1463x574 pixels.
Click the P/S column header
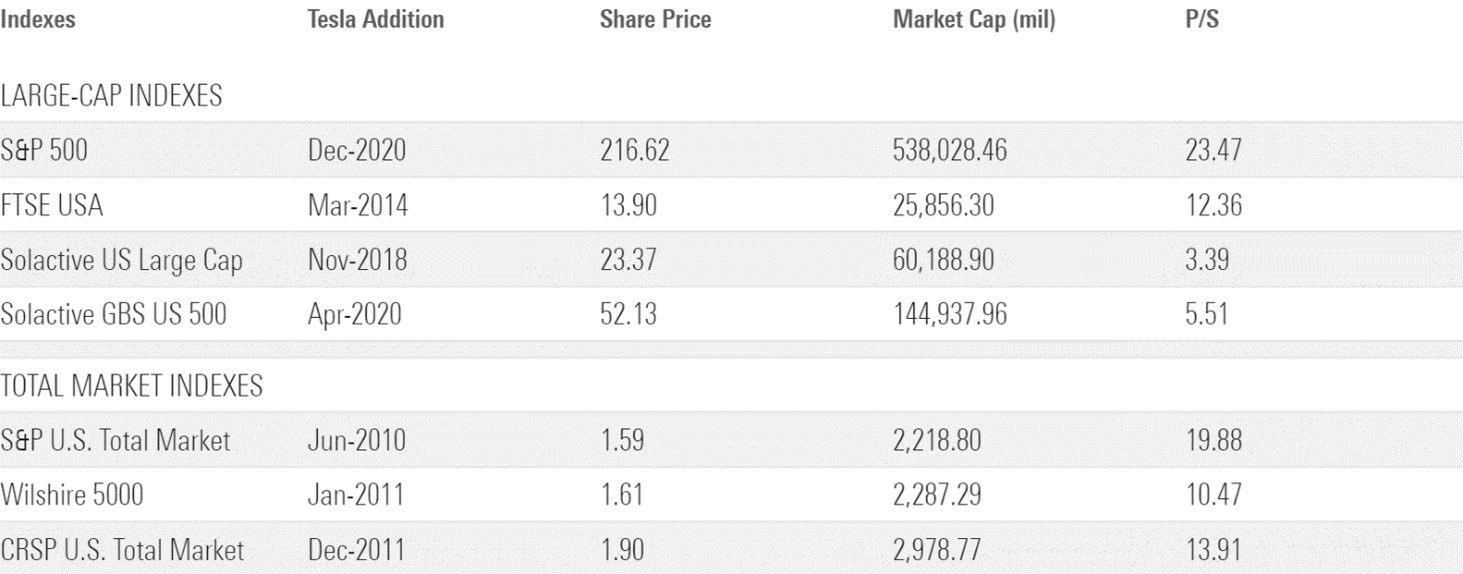(1201, 19)
